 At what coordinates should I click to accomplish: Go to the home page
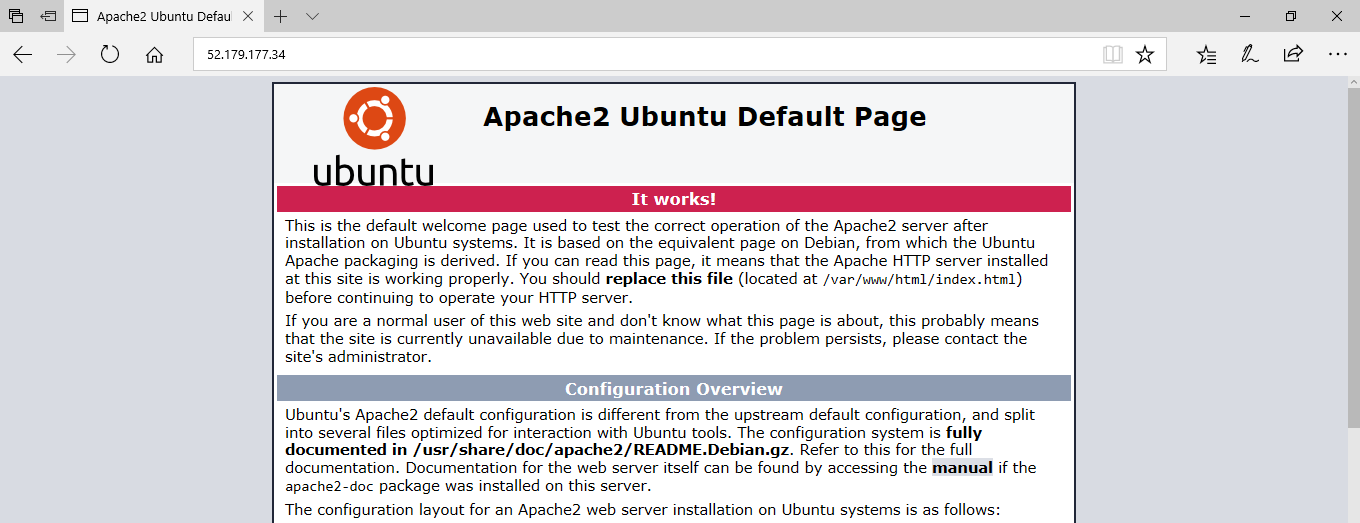pos(154,54)
